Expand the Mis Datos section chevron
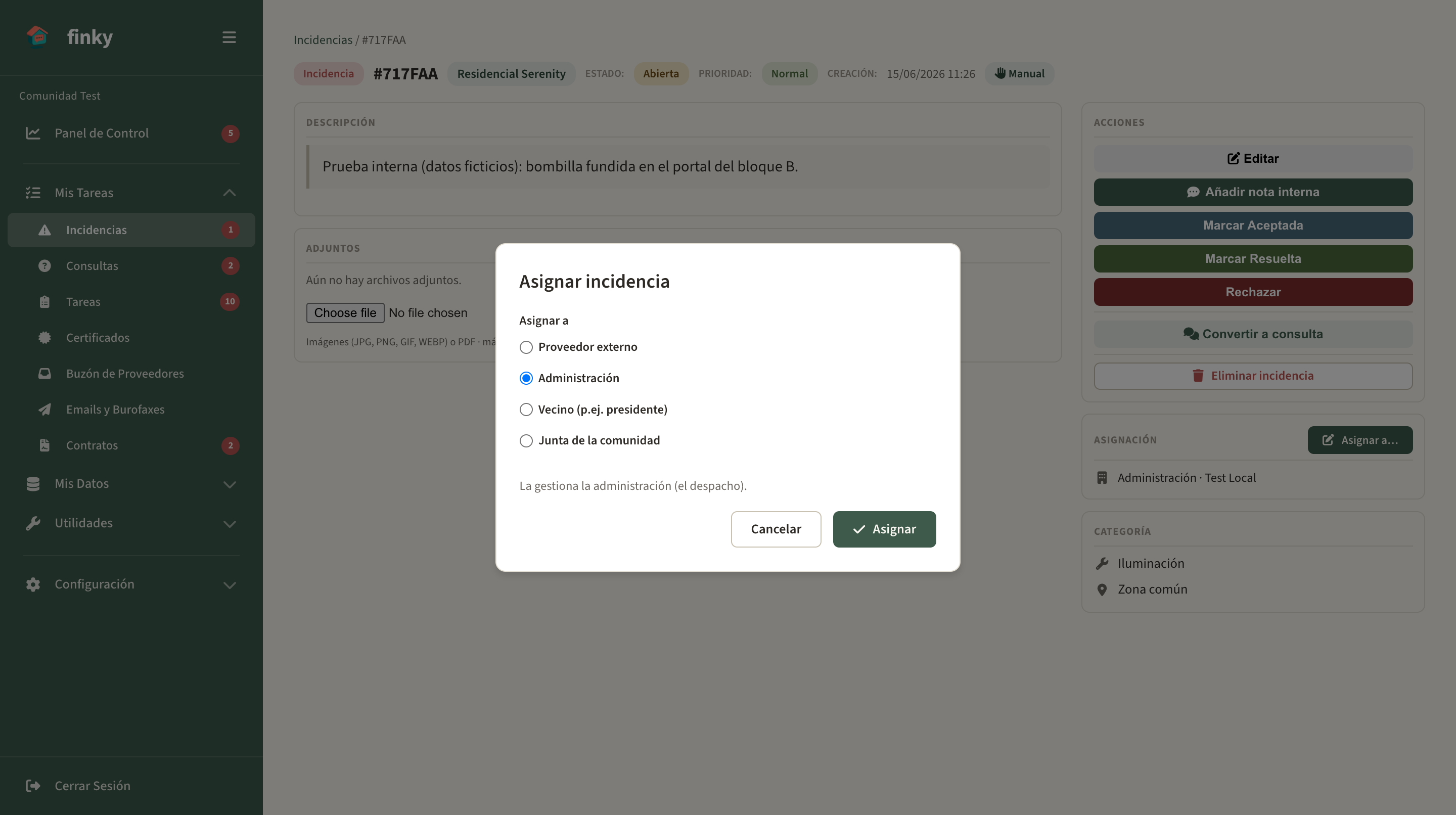 click(x=229, y=485)
